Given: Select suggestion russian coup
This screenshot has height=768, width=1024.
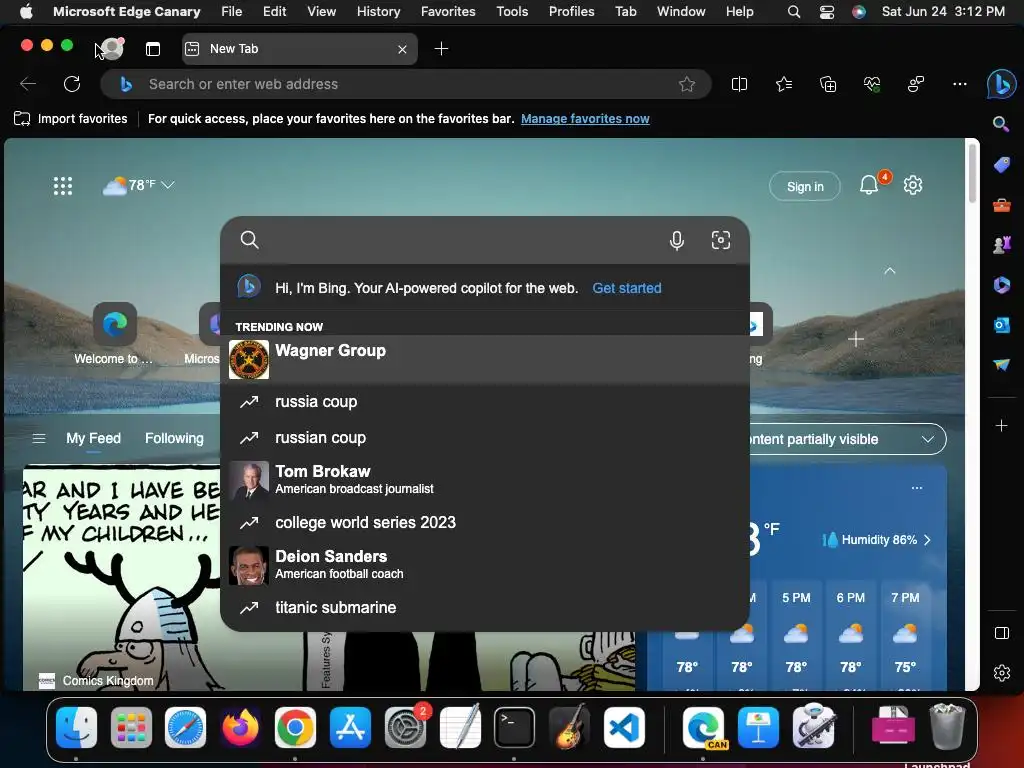Looking at the screenshot, I should 485,438.
